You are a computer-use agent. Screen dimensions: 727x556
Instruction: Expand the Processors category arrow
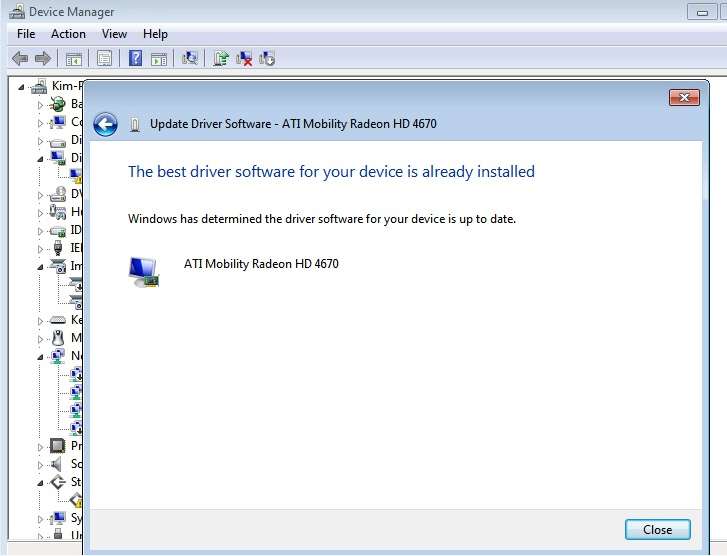(x=40, y=447)
